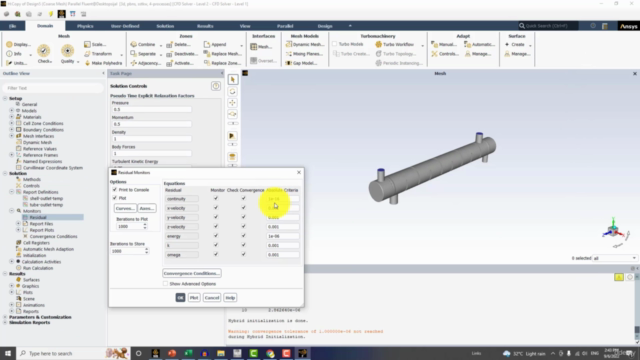Click the Plot button in dialog
640x360 pixels.
(x=194, y=298)
